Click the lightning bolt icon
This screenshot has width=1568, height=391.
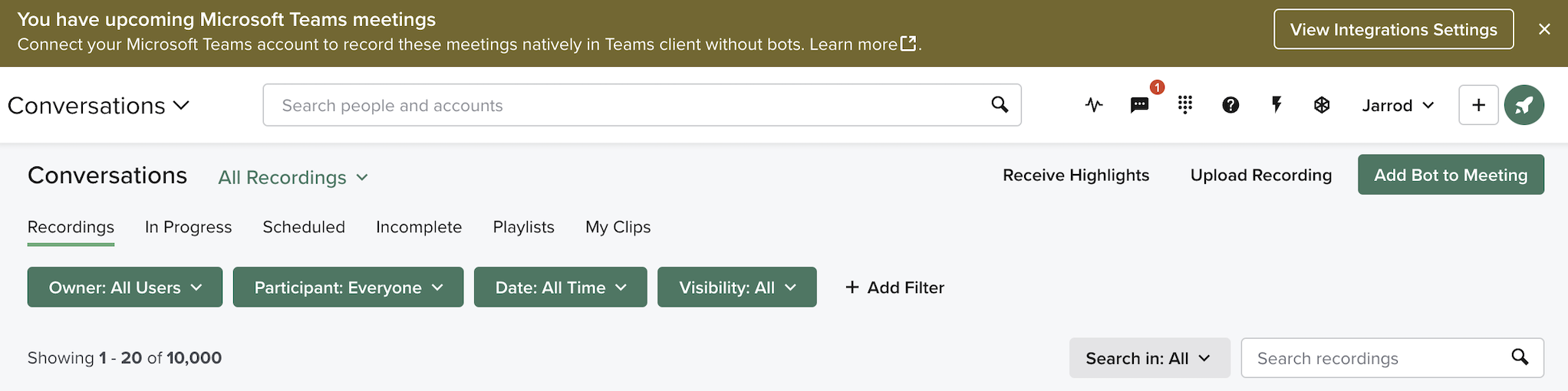pos(1276,105)
